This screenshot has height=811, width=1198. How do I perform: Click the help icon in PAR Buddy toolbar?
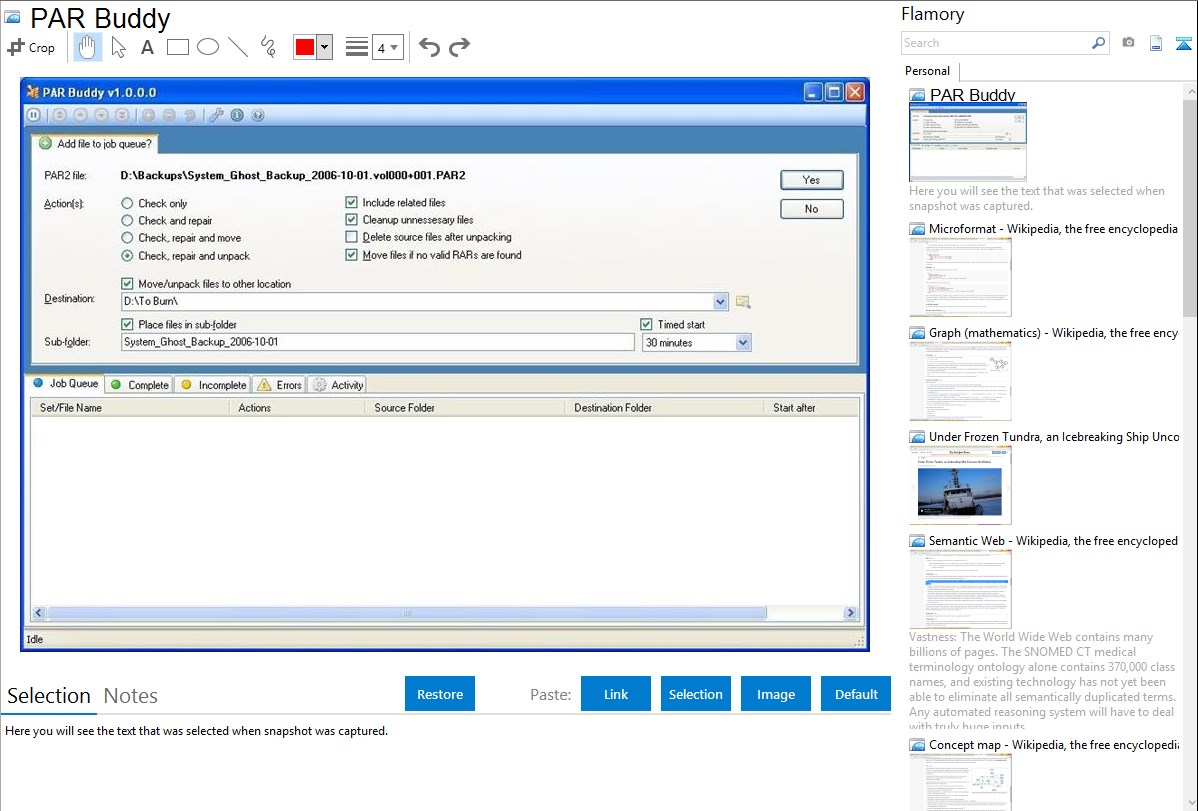point(258,115)
